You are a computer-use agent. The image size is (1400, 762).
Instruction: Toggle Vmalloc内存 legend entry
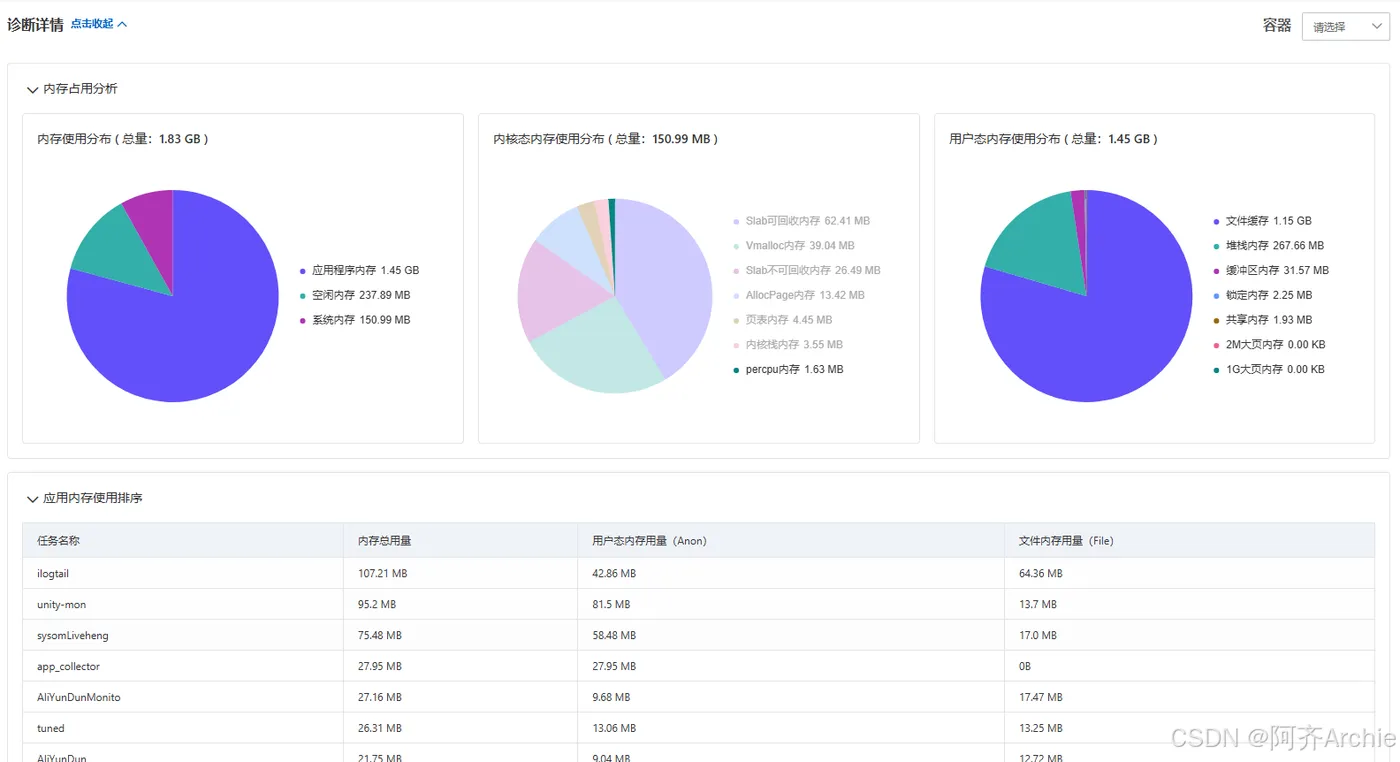pyautogui.click(x=793, y=246)
